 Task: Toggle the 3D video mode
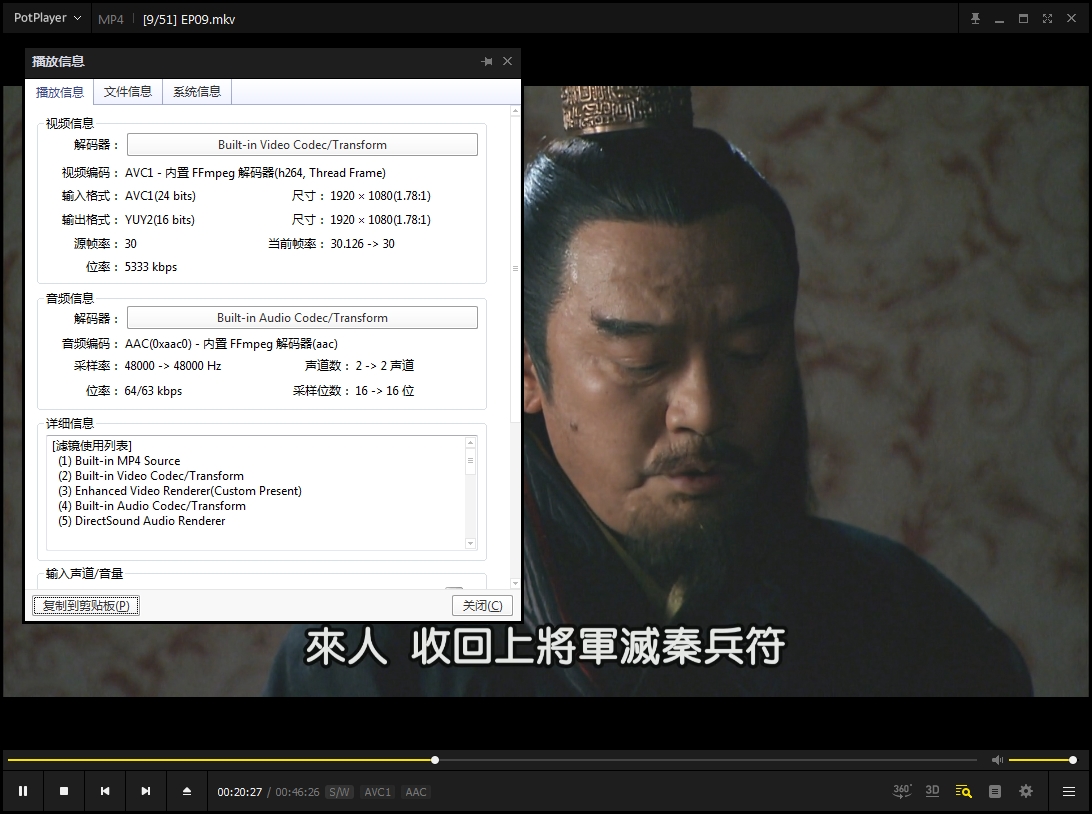tap(933, 791)
